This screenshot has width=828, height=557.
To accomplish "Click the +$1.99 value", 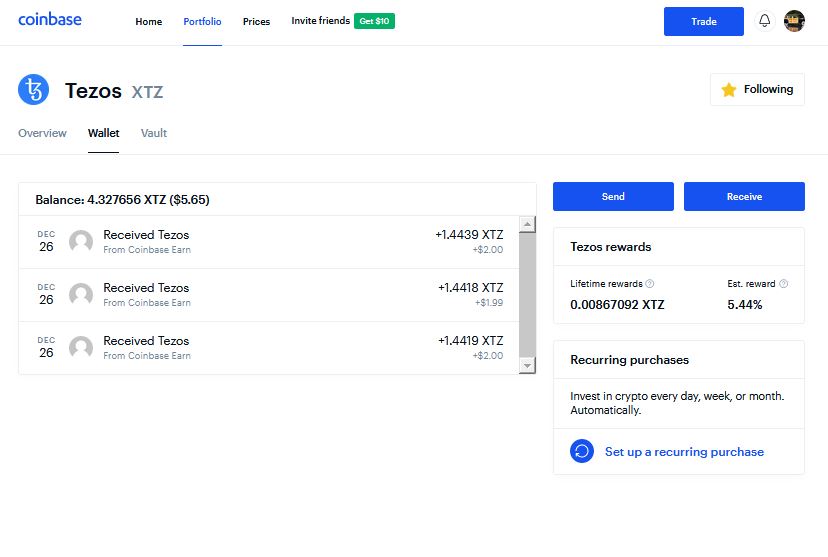I will tap(488, 303).
